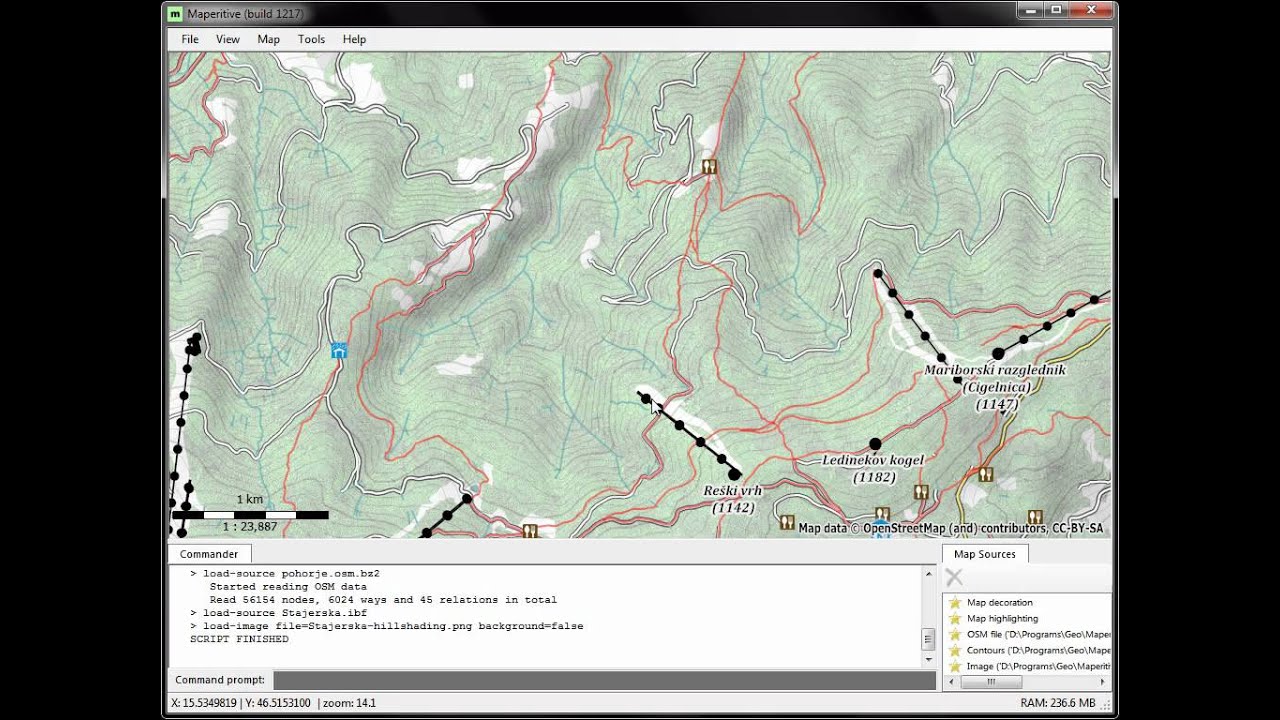
Task: Click inside the Command prompt input field
Action: pos(604,680)
